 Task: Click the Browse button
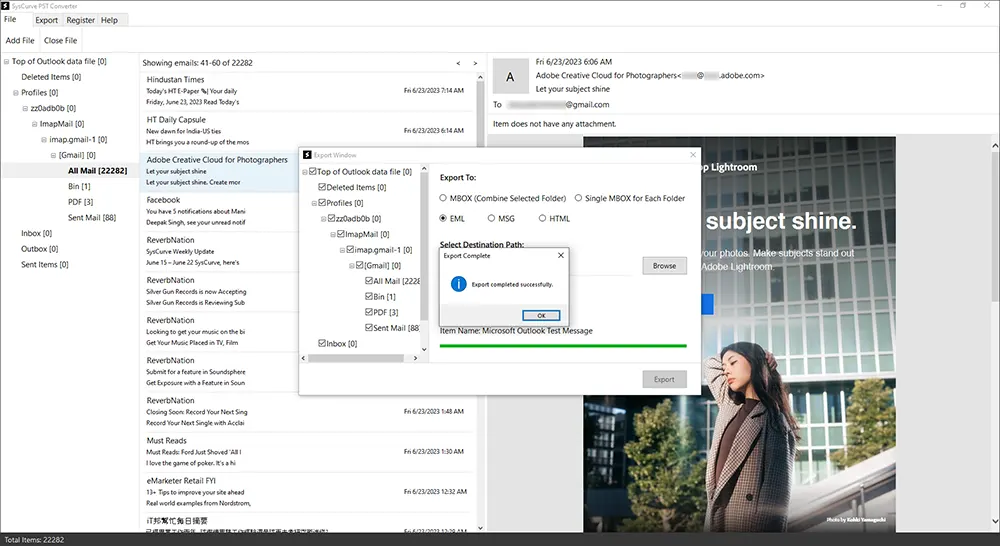coord(664,265)
